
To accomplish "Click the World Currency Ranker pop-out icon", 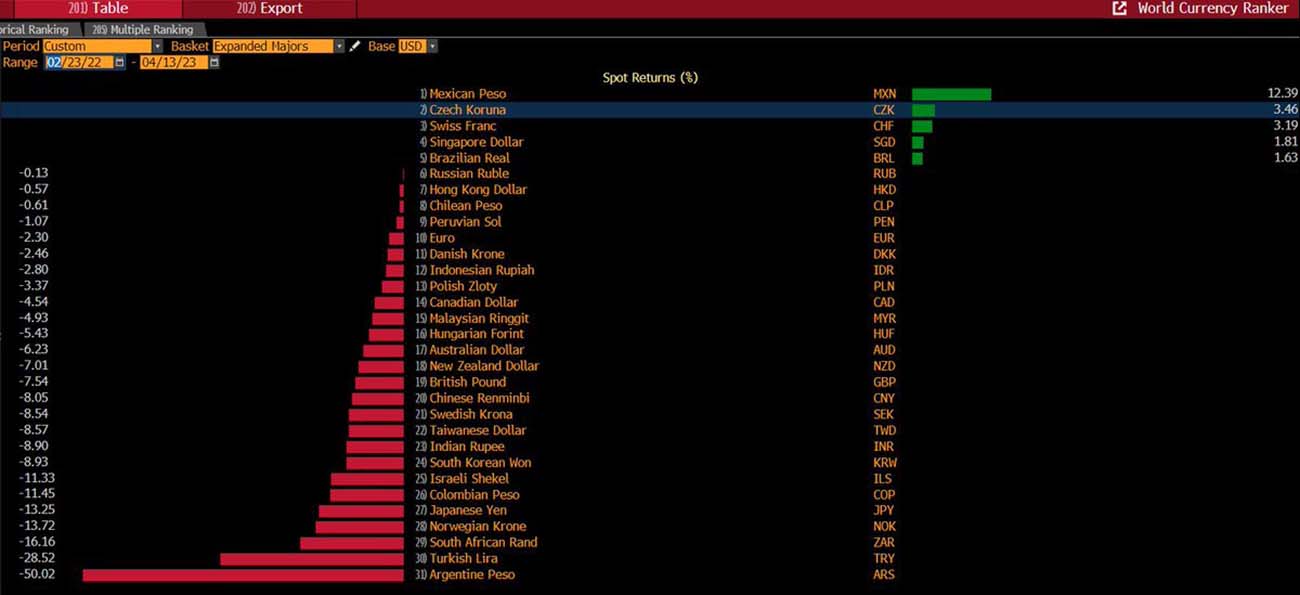I will click(1119, 8).
